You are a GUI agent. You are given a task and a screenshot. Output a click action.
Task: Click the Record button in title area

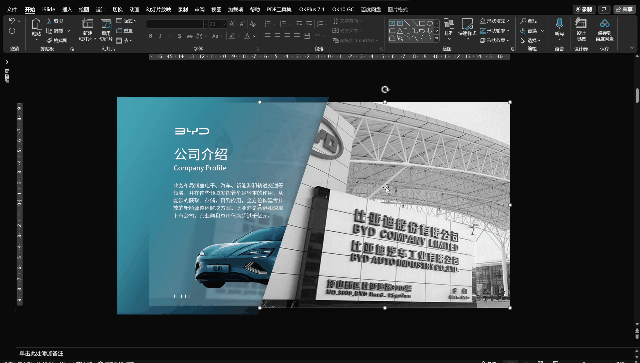pos(584,9)
